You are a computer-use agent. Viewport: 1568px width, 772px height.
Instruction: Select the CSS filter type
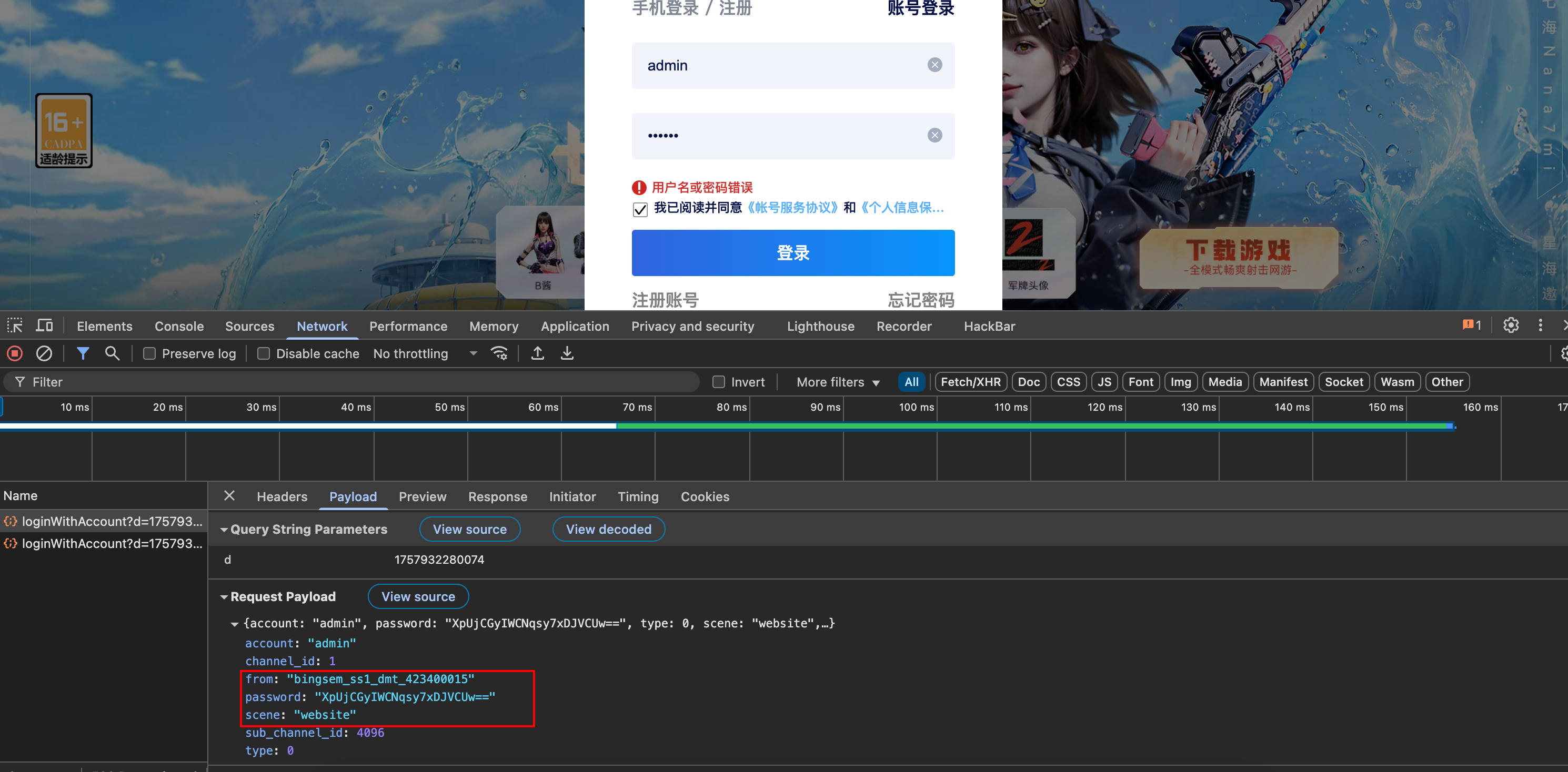(1068, 382)
